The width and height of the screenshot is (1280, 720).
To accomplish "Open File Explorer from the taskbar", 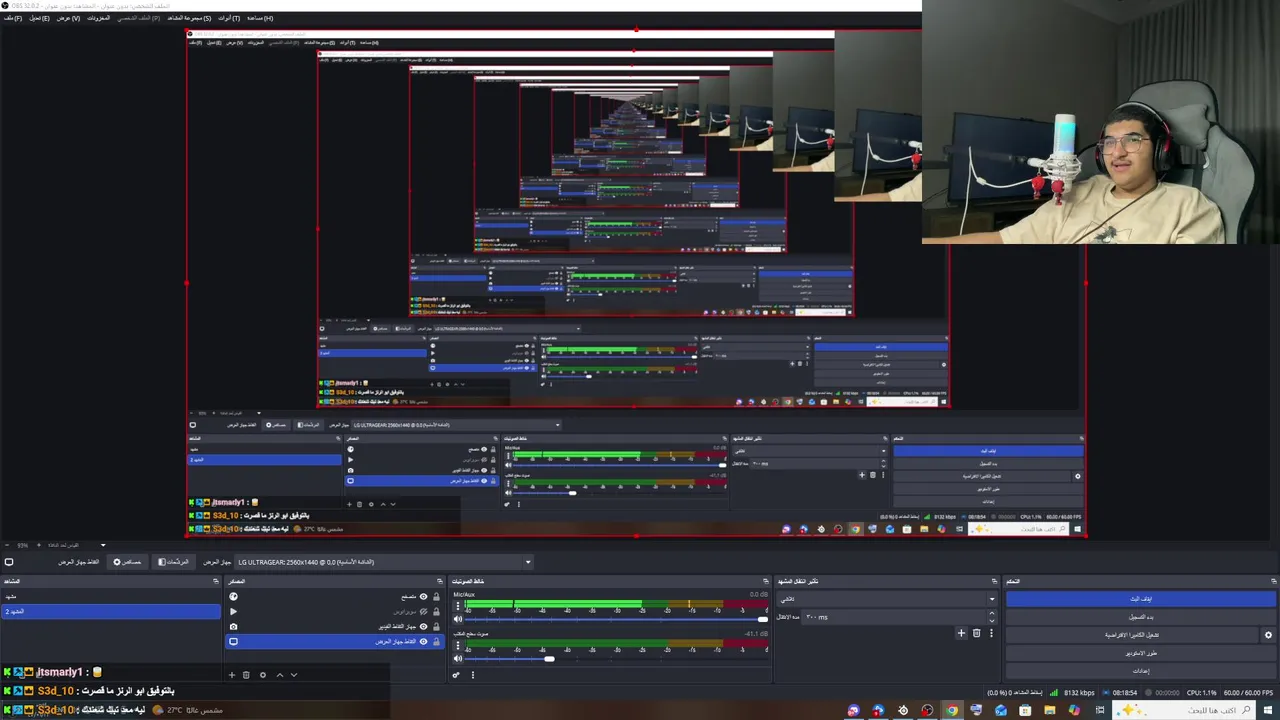I will [x=1050, y=710].
